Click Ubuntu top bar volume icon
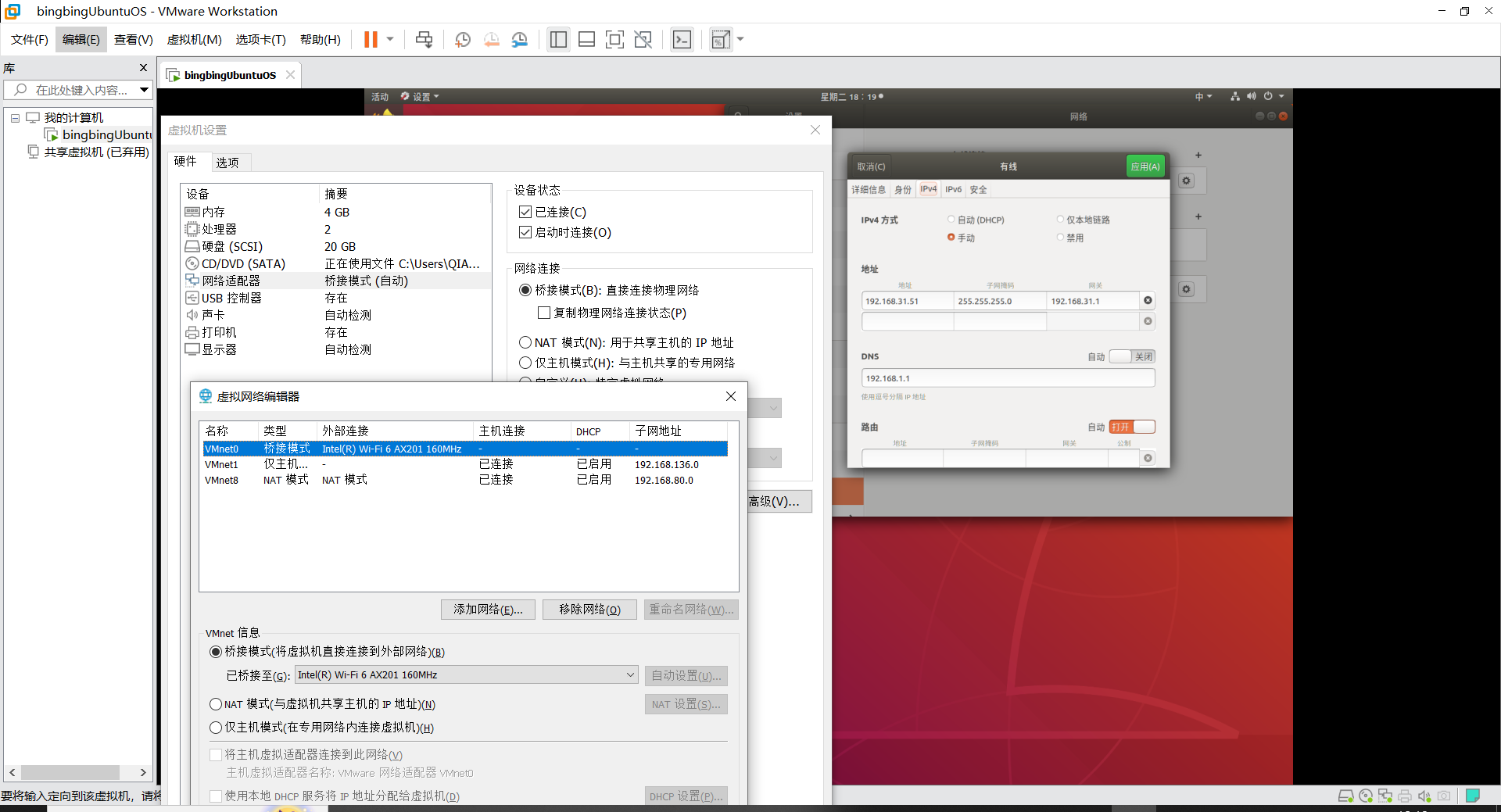 tap(1252, 96)
